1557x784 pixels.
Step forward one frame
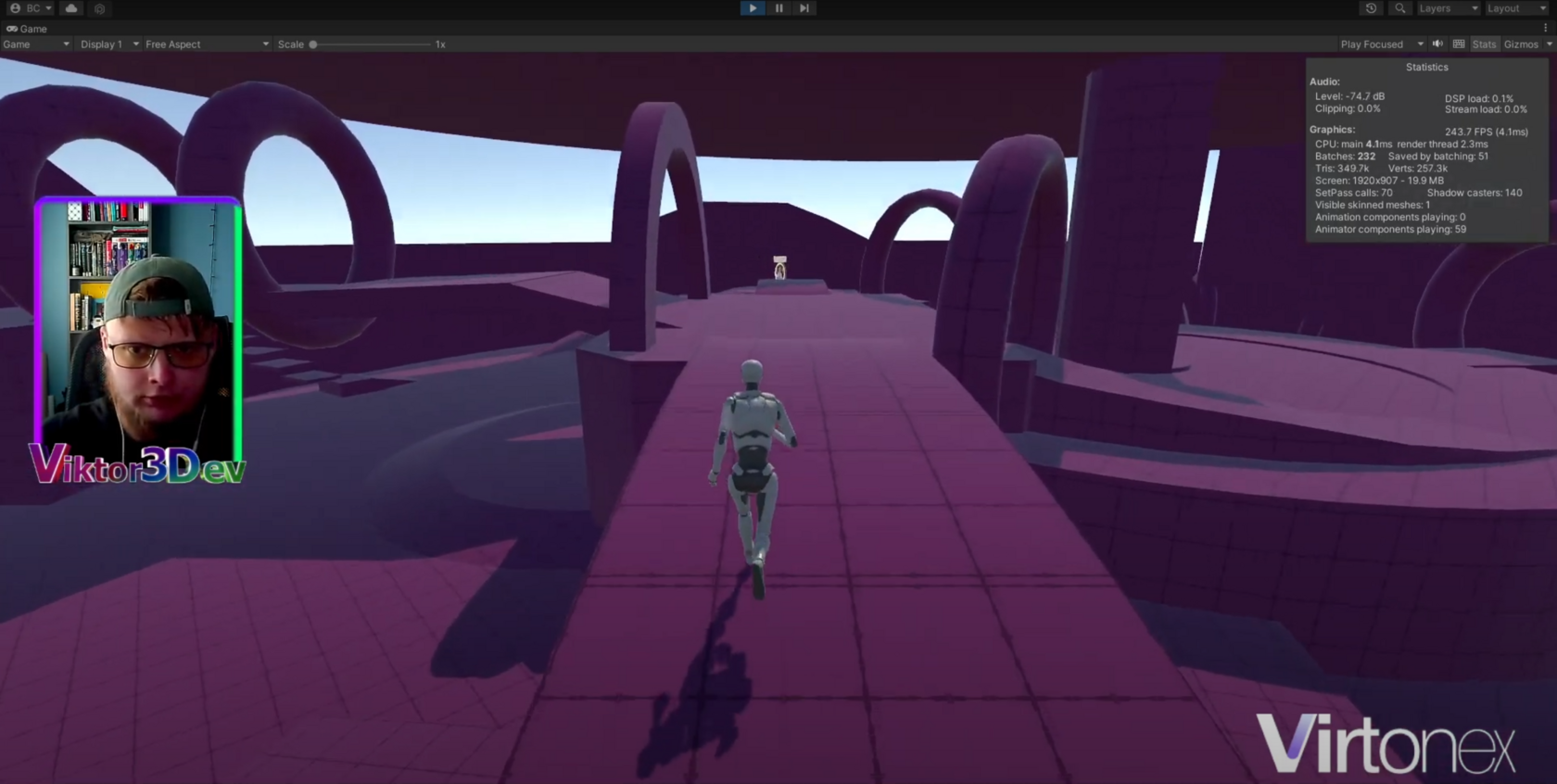[804, 8]
